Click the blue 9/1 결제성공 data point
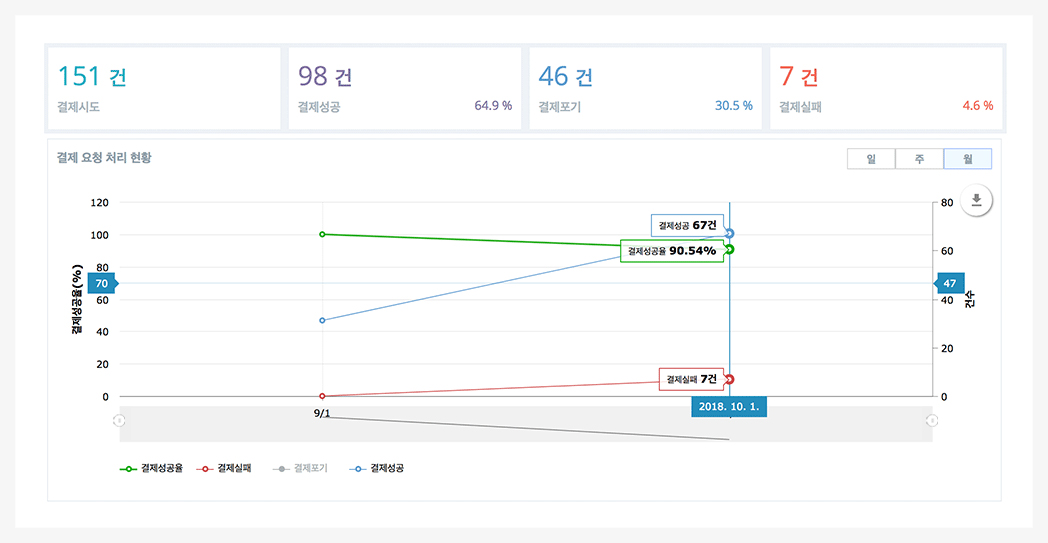This screenshot has height=543, width=1048. point(322,320)
